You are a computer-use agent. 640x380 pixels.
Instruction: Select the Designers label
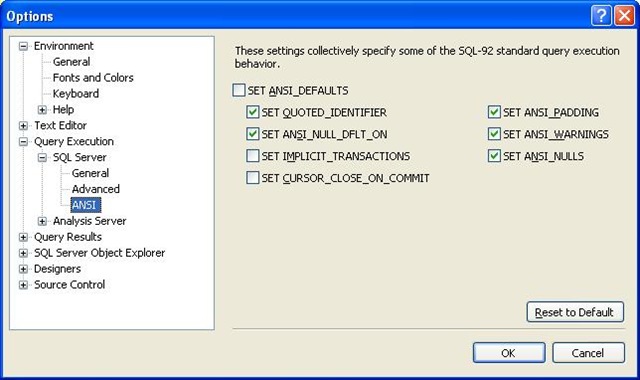coord(57,269)
